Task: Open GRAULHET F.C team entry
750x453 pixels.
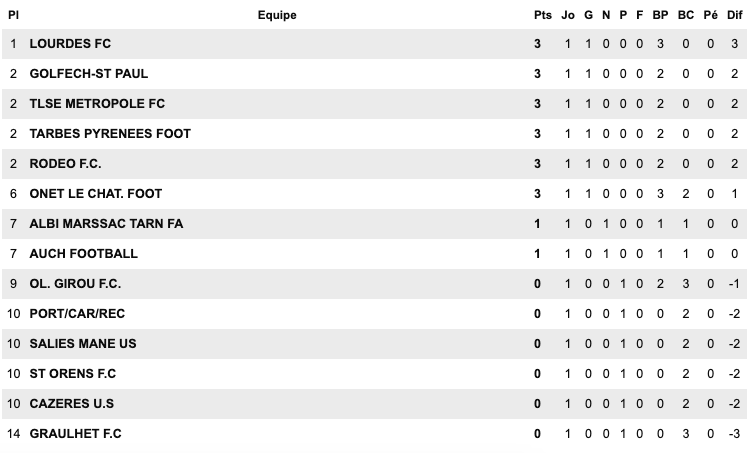Action: [76, 434]
